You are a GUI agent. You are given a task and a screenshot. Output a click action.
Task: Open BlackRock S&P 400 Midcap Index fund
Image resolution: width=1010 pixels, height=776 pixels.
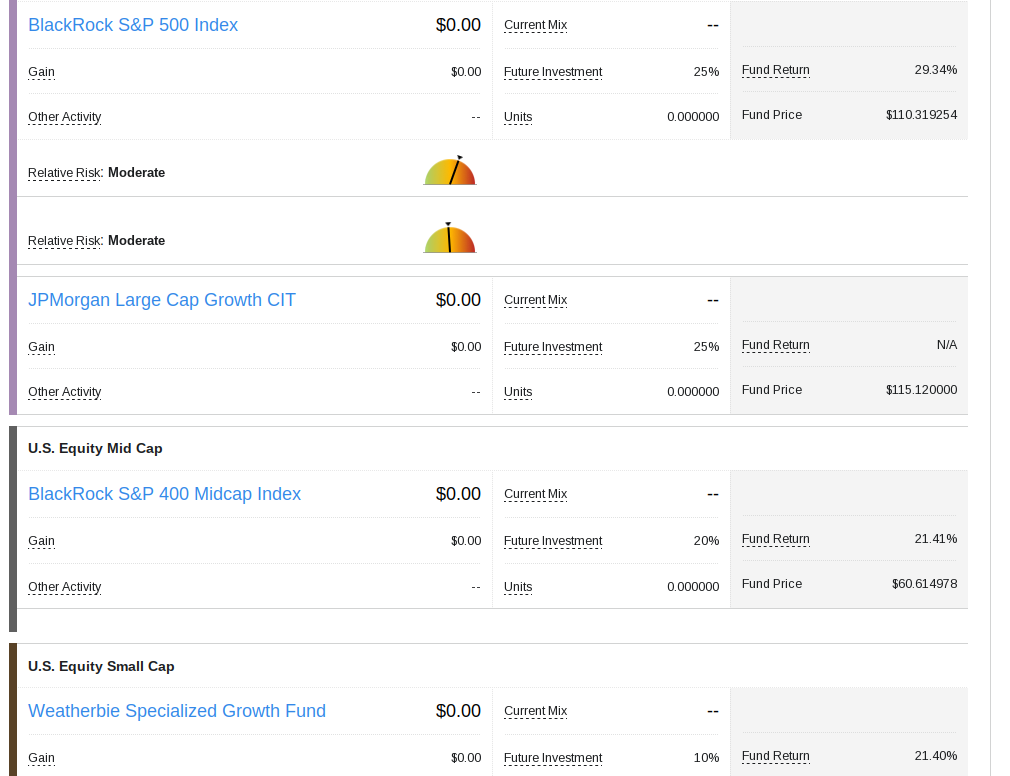[x=164, y=494]
